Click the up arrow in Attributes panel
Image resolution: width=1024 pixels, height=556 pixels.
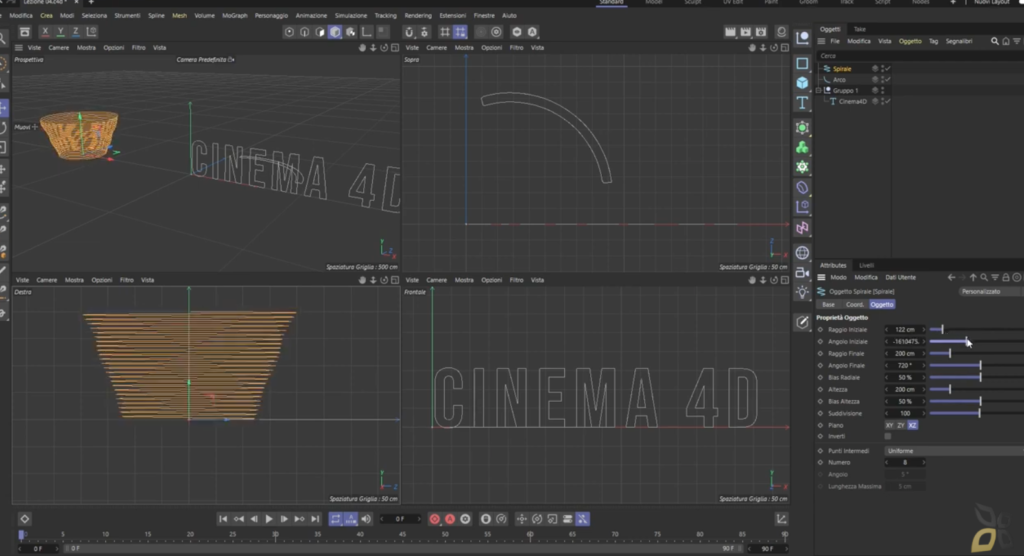point(973,278)
